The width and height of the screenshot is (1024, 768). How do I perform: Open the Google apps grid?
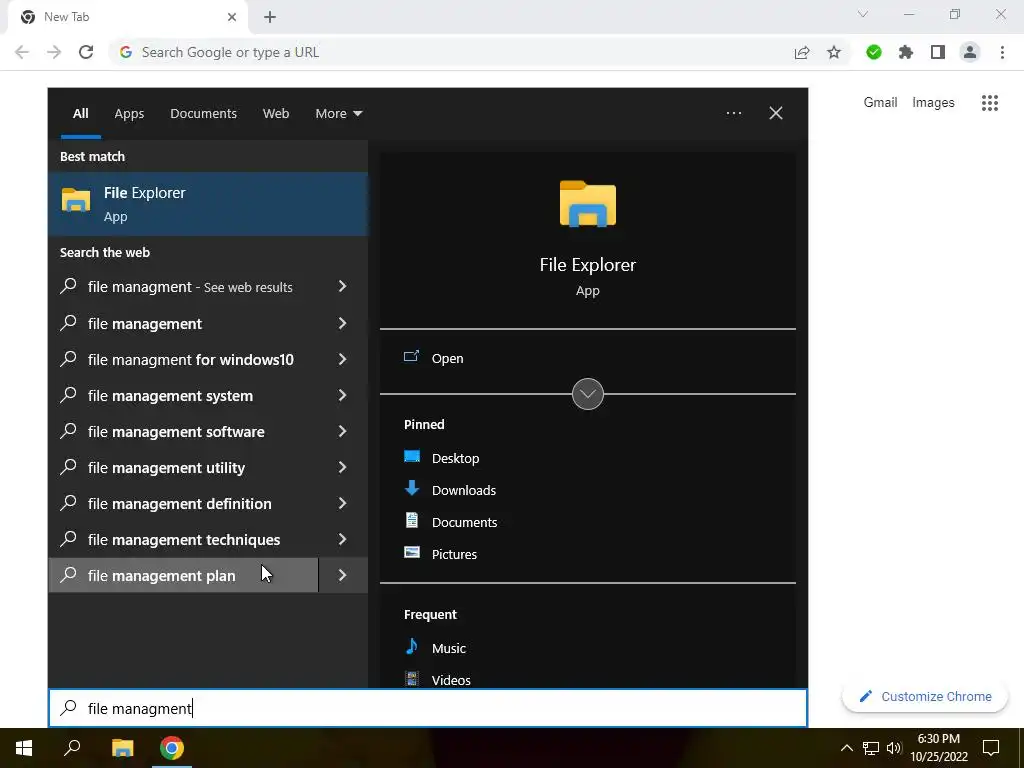(x=990, y=103)
